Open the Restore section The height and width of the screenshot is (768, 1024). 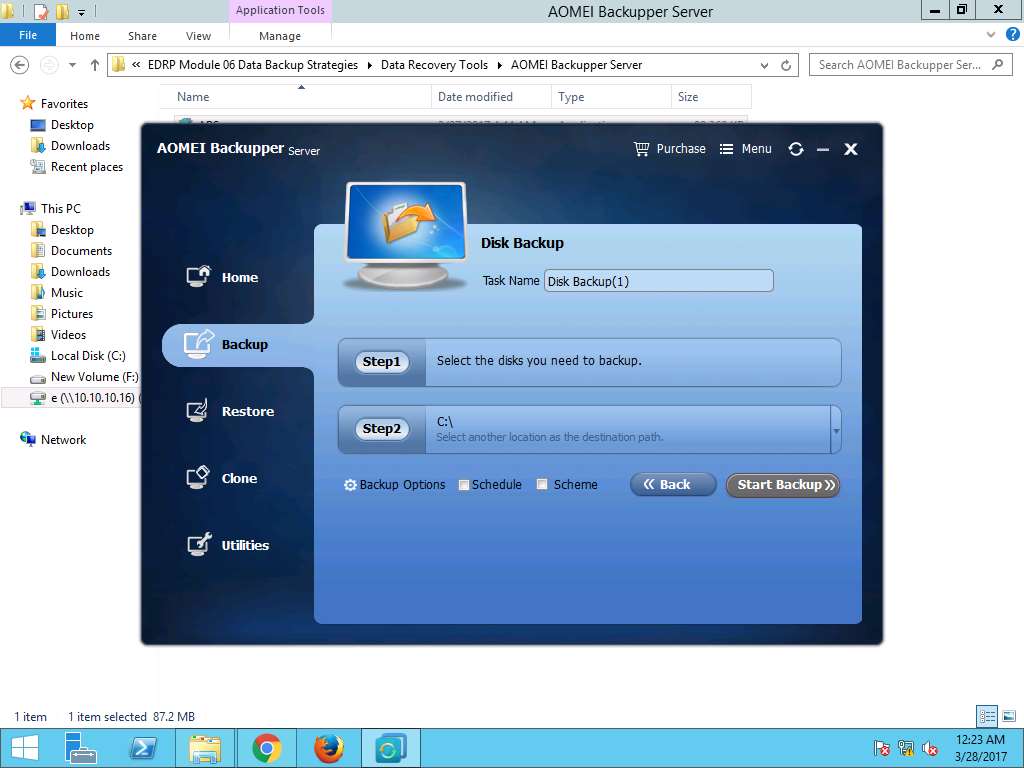[230, 411]
